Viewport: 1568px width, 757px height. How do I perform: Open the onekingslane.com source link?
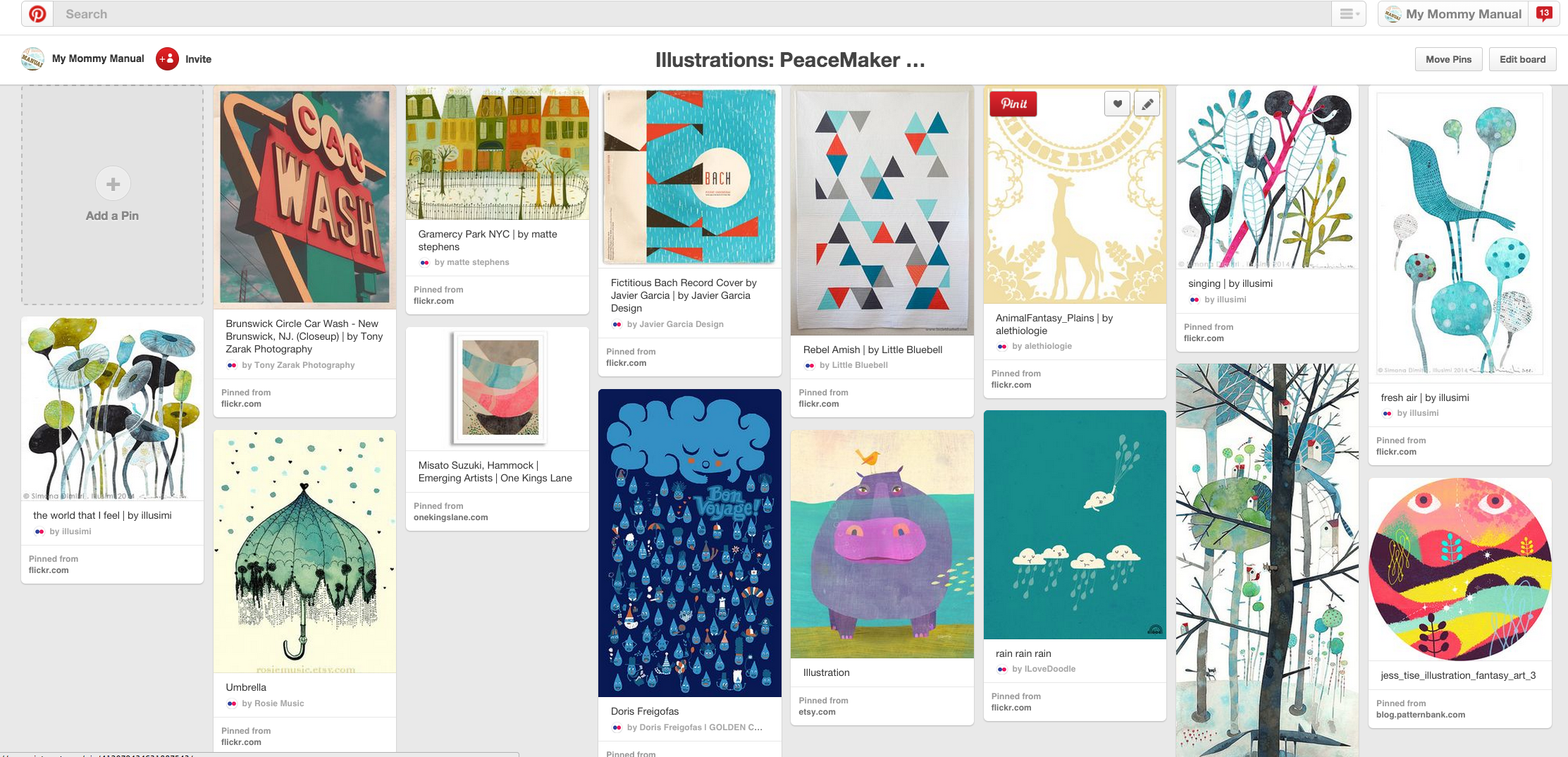(x=450, y=517)
